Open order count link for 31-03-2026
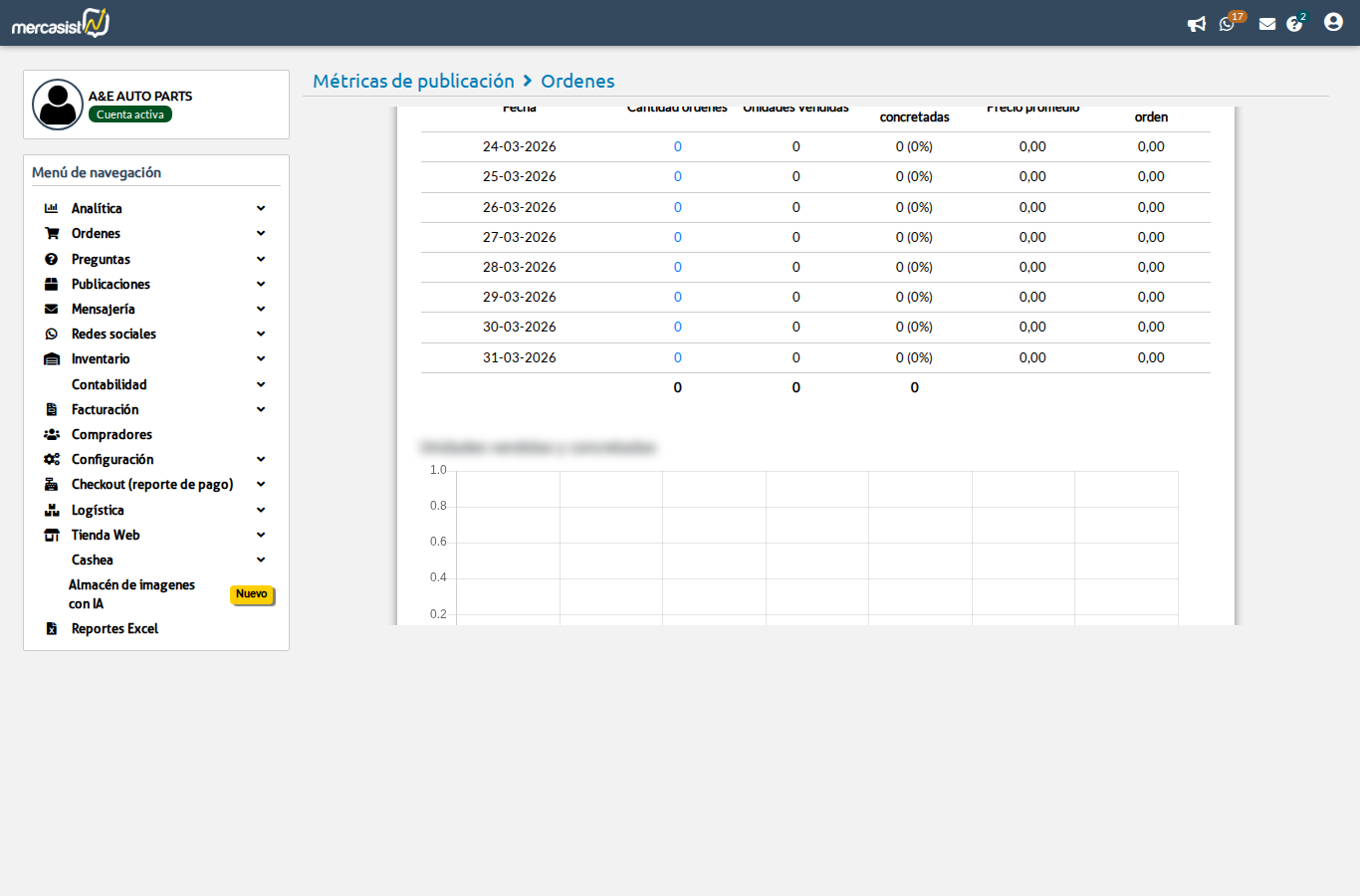Viewport: 1360px width, 896px height. coord(678,357)
